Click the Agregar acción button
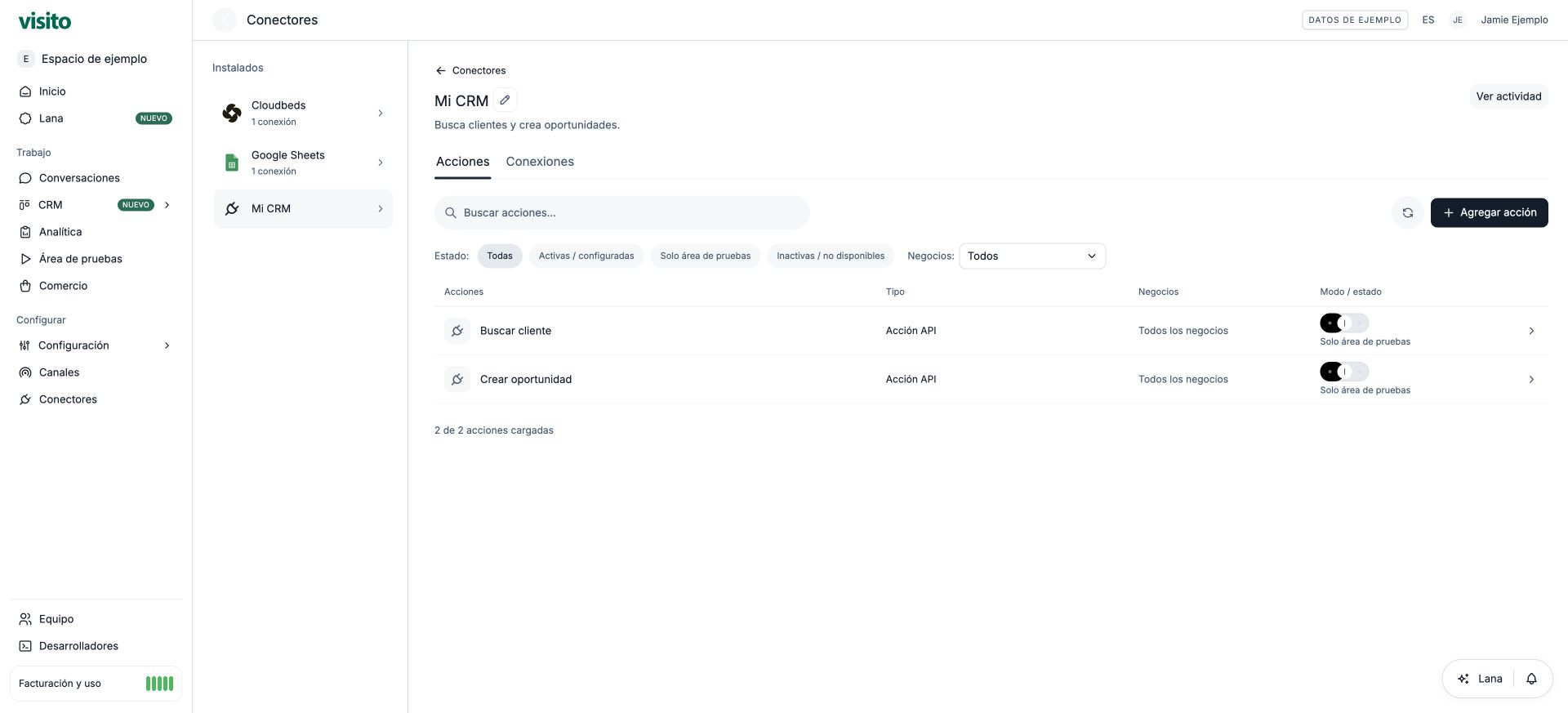 click(x=1490, y=212)
